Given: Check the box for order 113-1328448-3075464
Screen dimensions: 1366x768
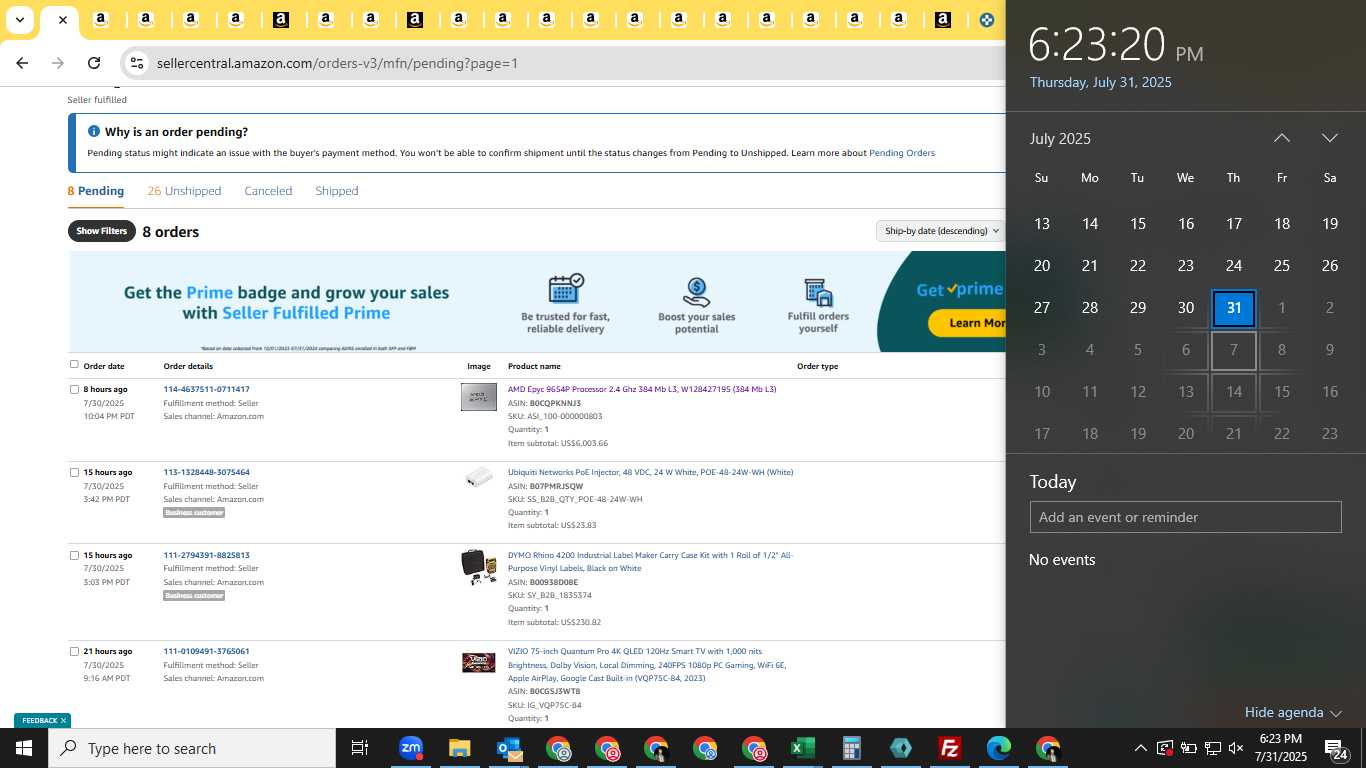Looking at the screenshot, I should 74,473.
